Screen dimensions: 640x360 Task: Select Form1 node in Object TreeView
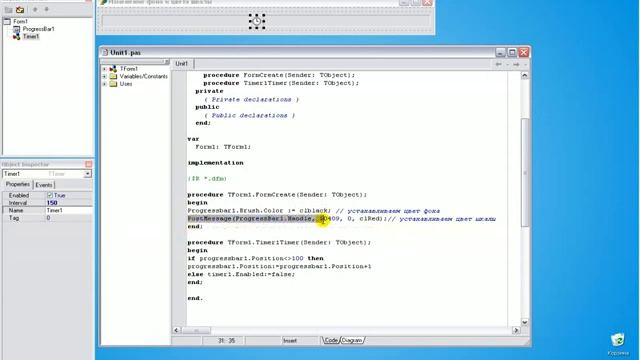click(20, 21)
